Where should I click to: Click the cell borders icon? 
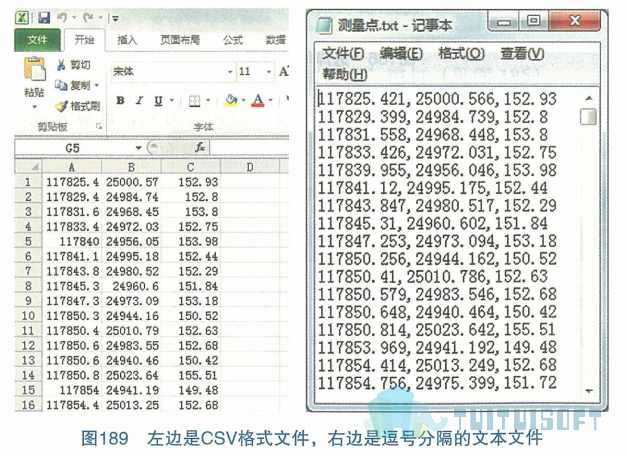(x=194, y=101)
